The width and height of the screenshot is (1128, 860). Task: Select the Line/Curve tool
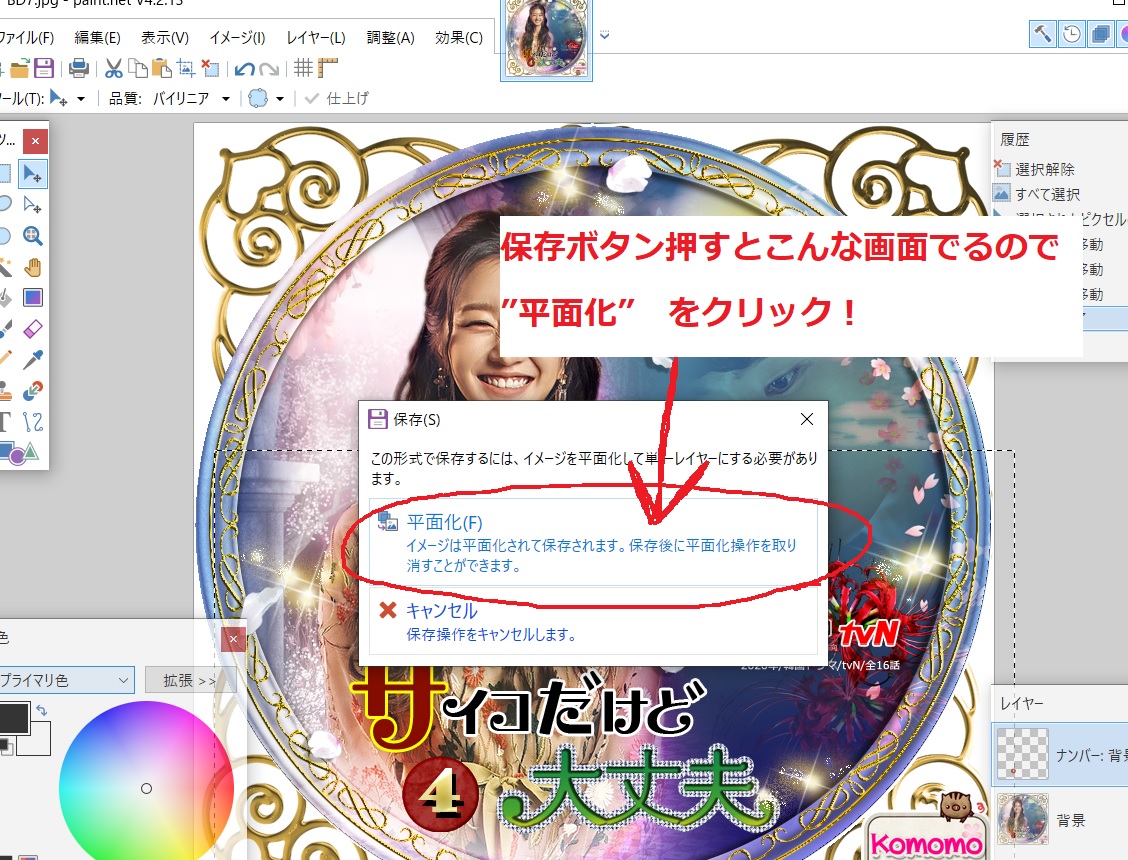[32, 422]
